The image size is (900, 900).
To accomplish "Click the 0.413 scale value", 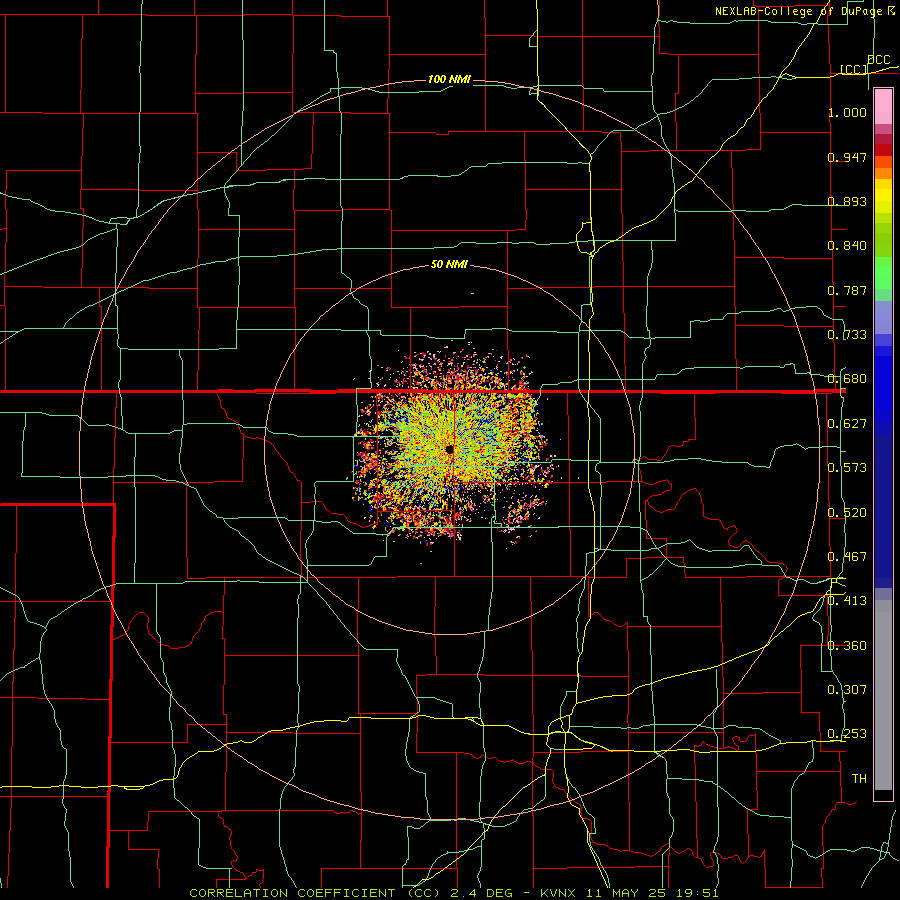I will 847,601.
